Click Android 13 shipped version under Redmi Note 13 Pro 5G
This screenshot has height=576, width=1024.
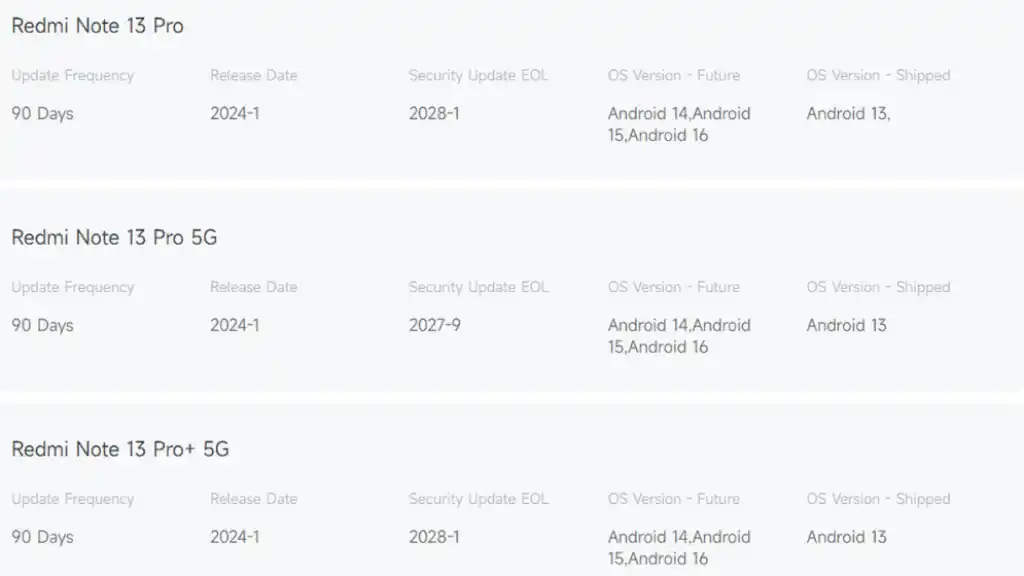(846, 325)
